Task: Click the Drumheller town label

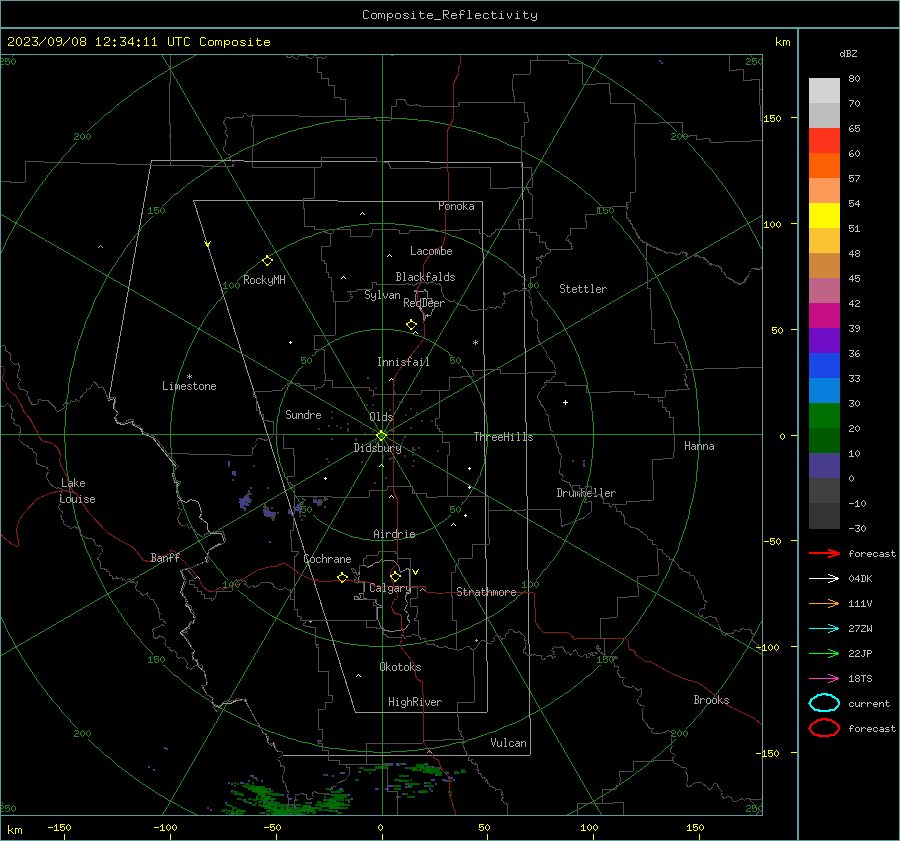Action: (586, 493)
